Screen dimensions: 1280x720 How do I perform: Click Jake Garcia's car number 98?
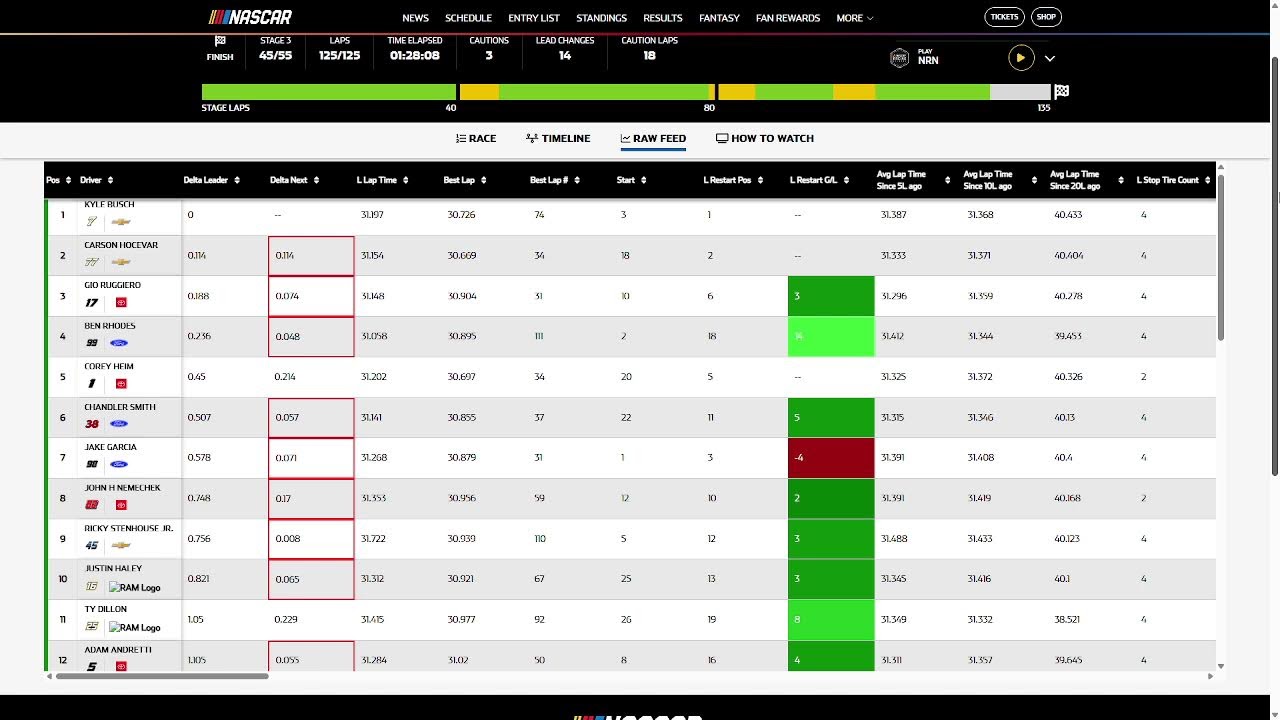click(92, 464)
